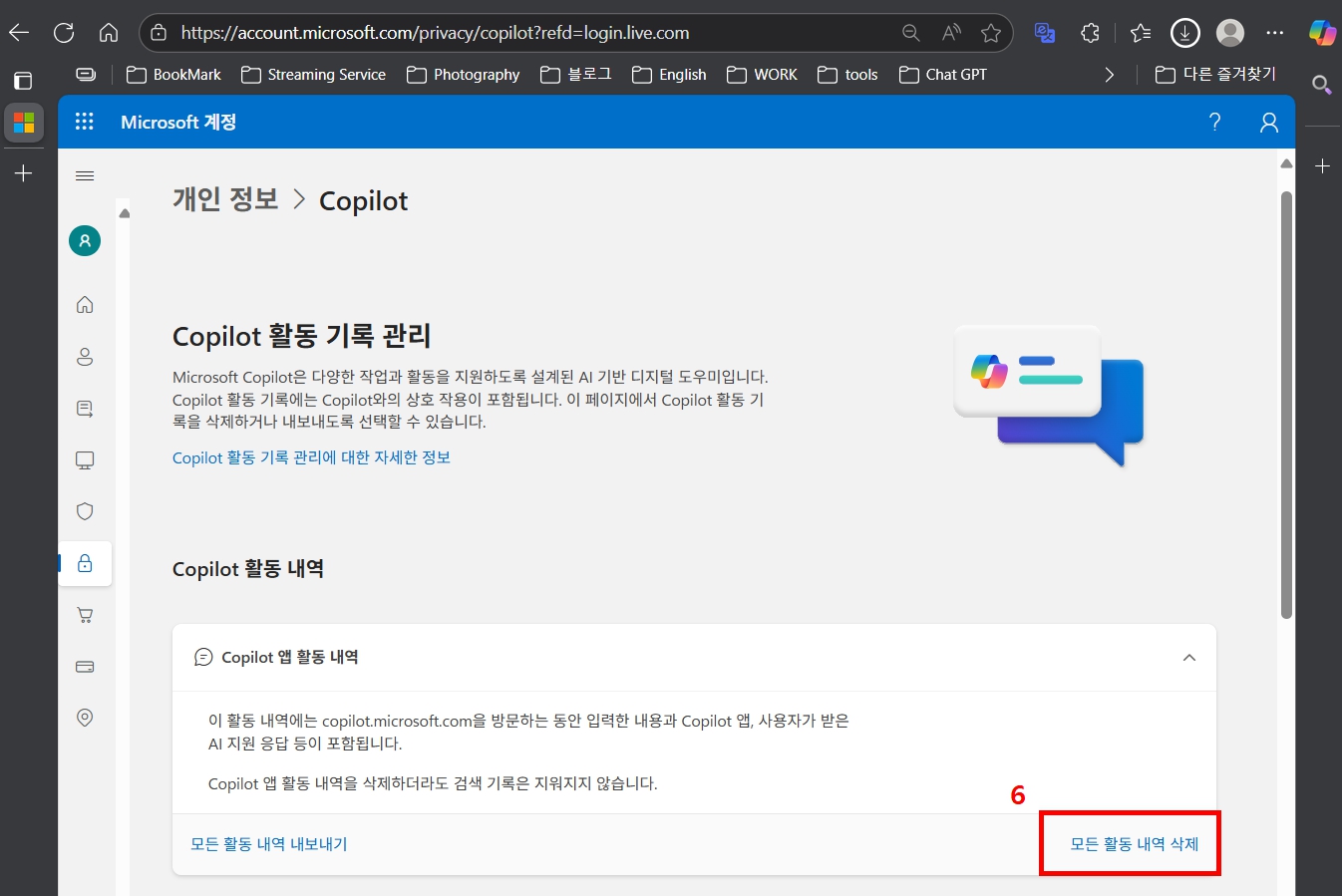This screenshot has width=1342, height=896.
Task: Go back to the previous page
Action: coord(19,33)
